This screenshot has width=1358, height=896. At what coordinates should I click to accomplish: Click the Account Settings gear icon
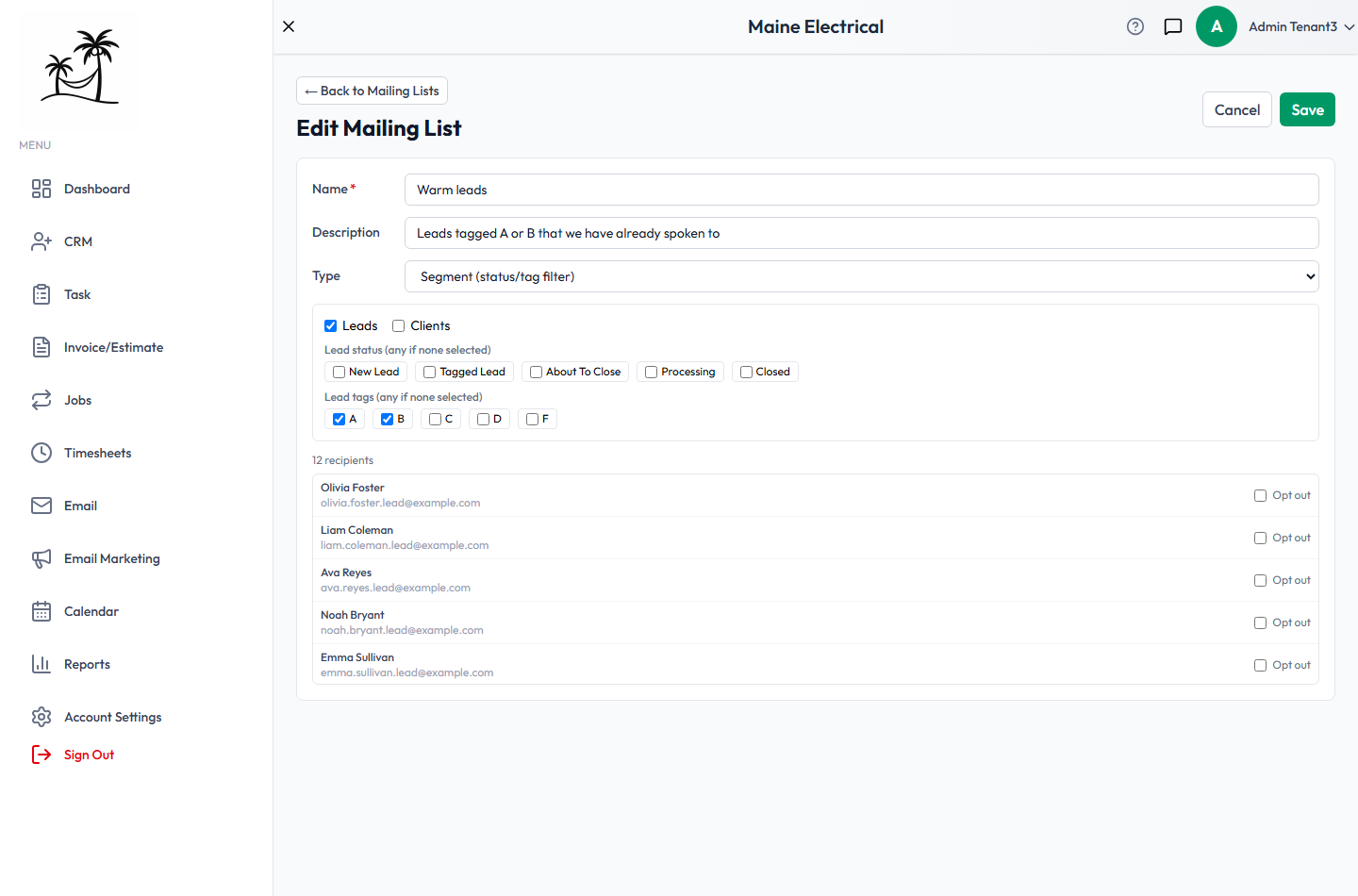(41, 717)
